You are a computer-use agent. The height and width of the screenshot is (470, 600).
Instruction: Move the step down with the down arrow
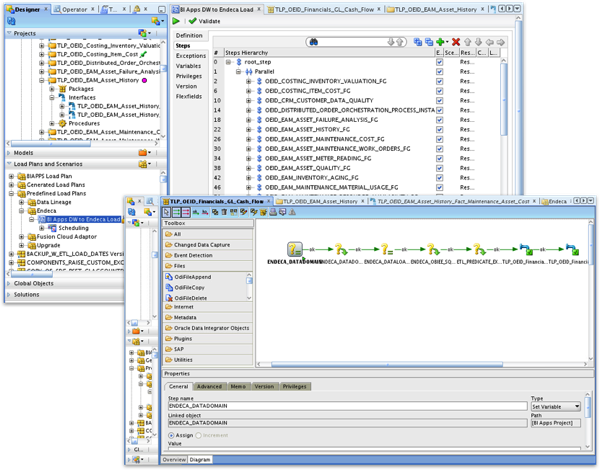coord(478,42)
